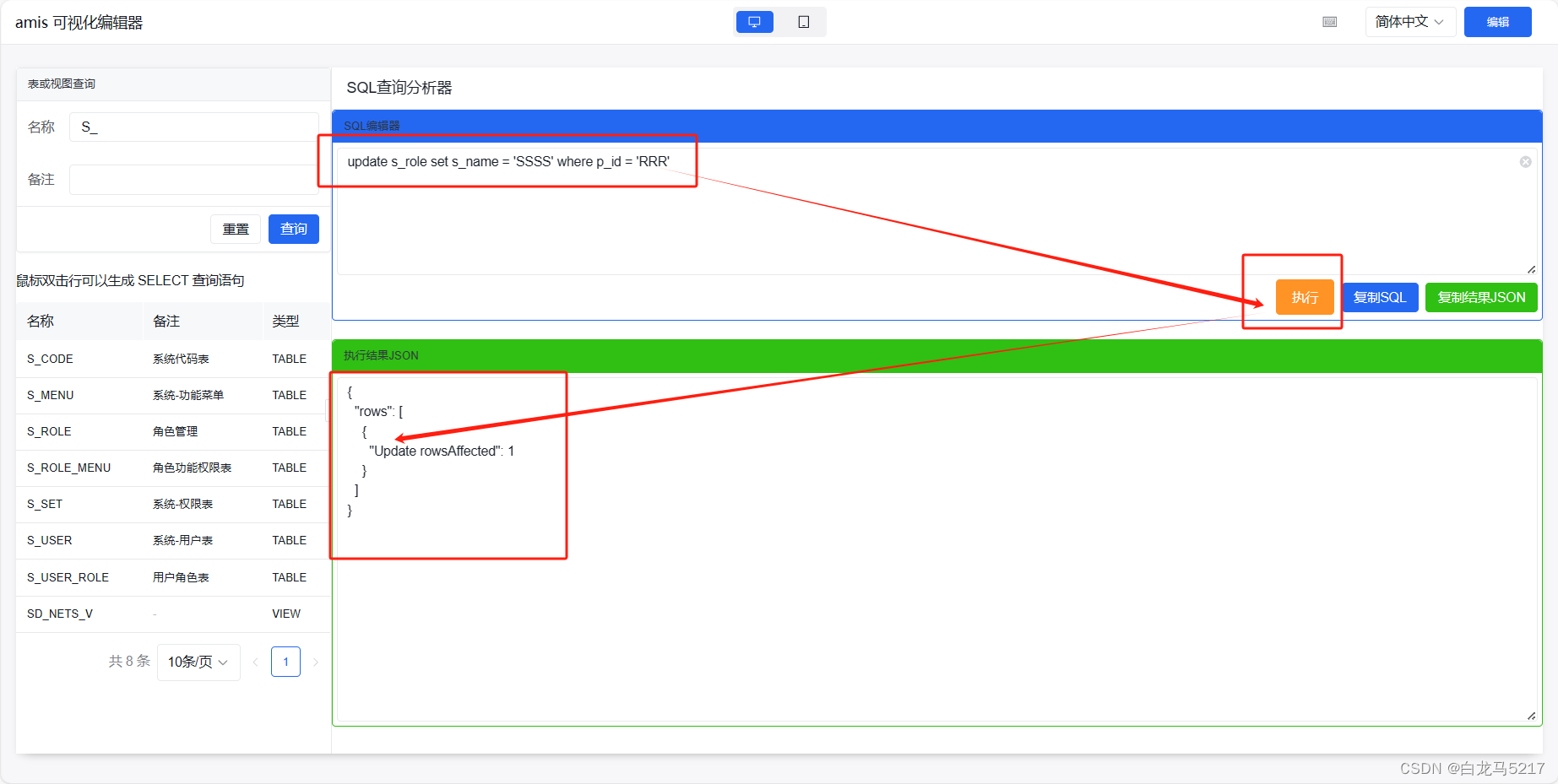Screen dimensions: 1558x784
Task: Switch to mobile preview mode icon
Action: [804, 22]
